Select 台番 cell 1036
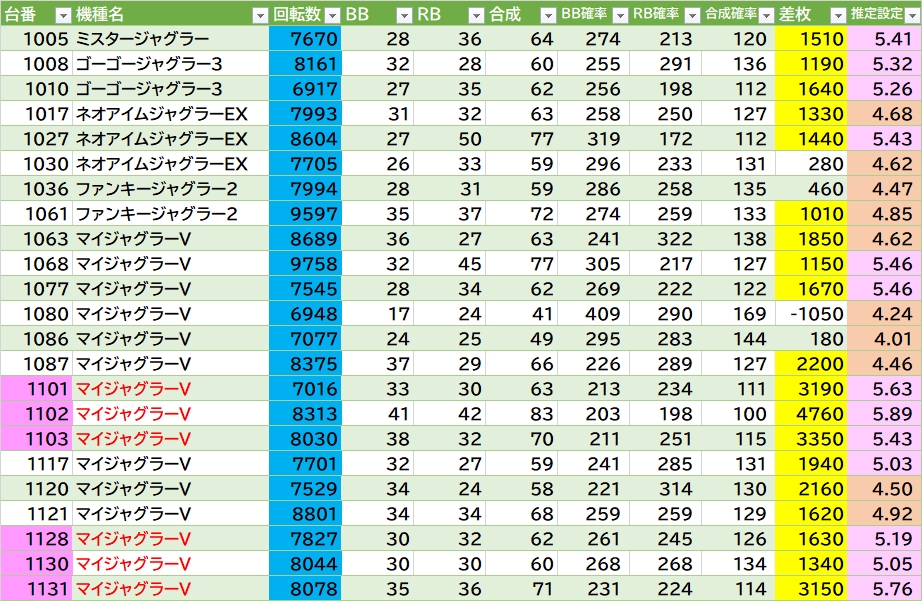Viewport: 922px width, 601px height. click(36, 189)
